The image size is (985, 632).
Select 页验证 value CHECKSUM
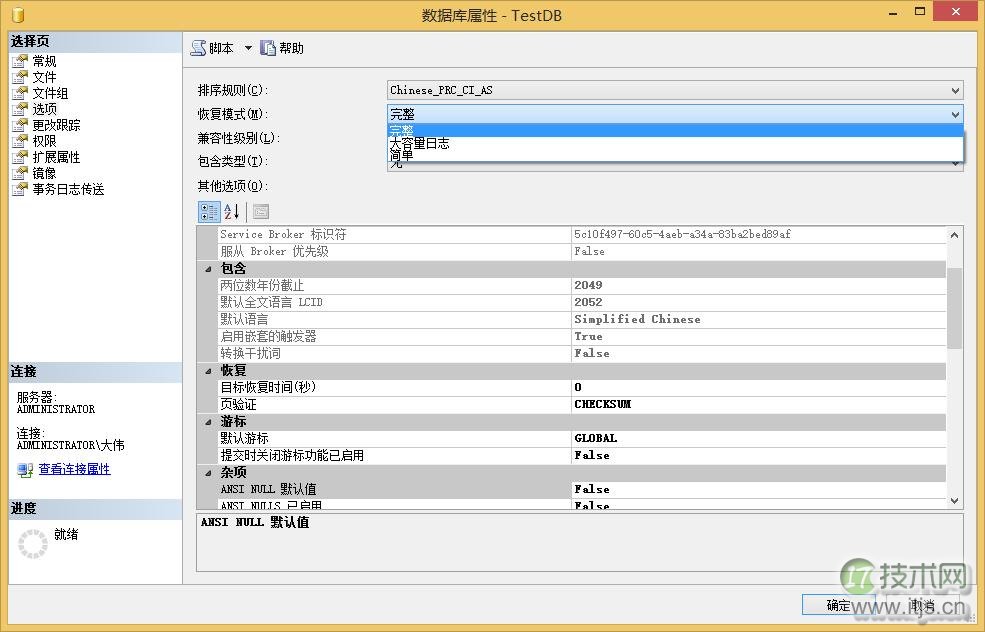tap(758, 404)
